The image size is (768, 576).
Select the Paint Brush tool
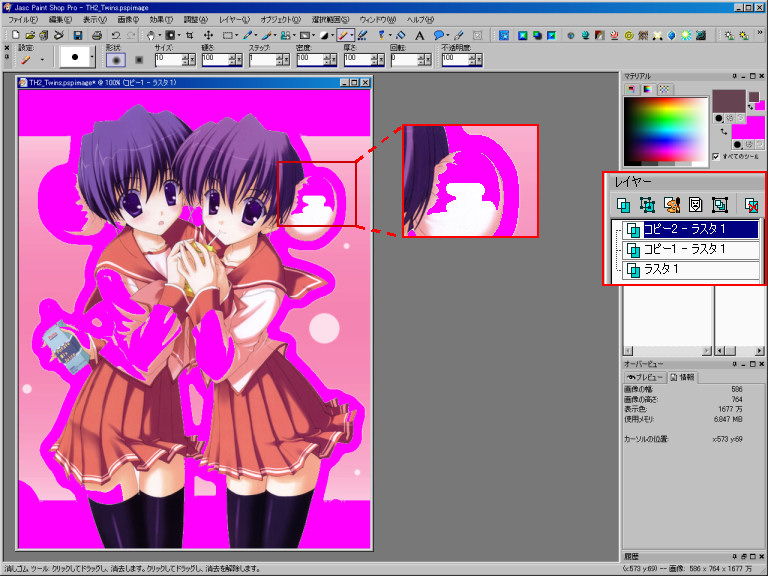point(266,35)
